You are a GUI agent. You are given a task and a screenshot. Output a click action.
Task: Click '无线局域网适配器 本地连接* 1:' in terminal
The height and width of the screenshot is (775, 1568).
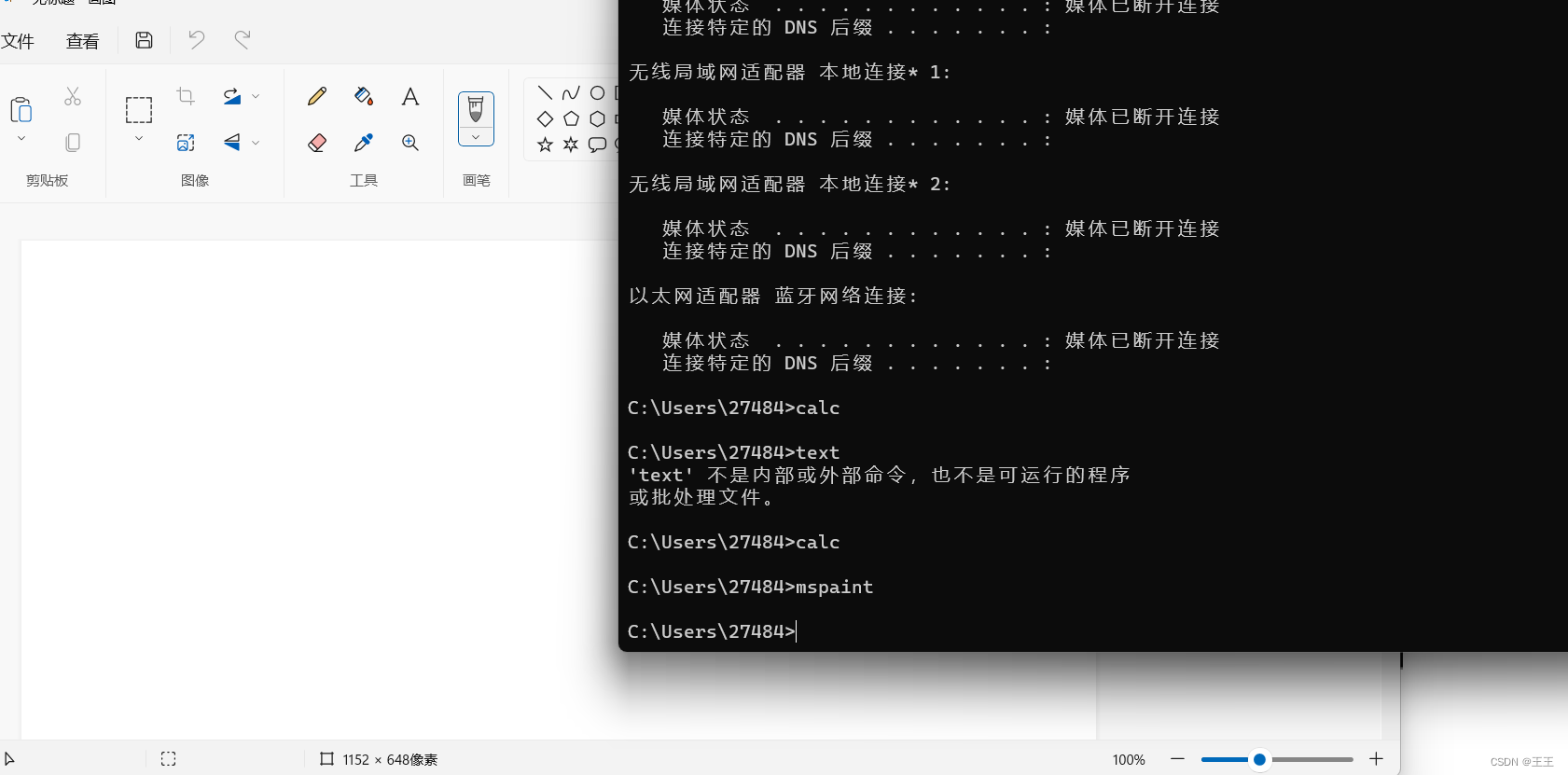(x=789, y=72)
